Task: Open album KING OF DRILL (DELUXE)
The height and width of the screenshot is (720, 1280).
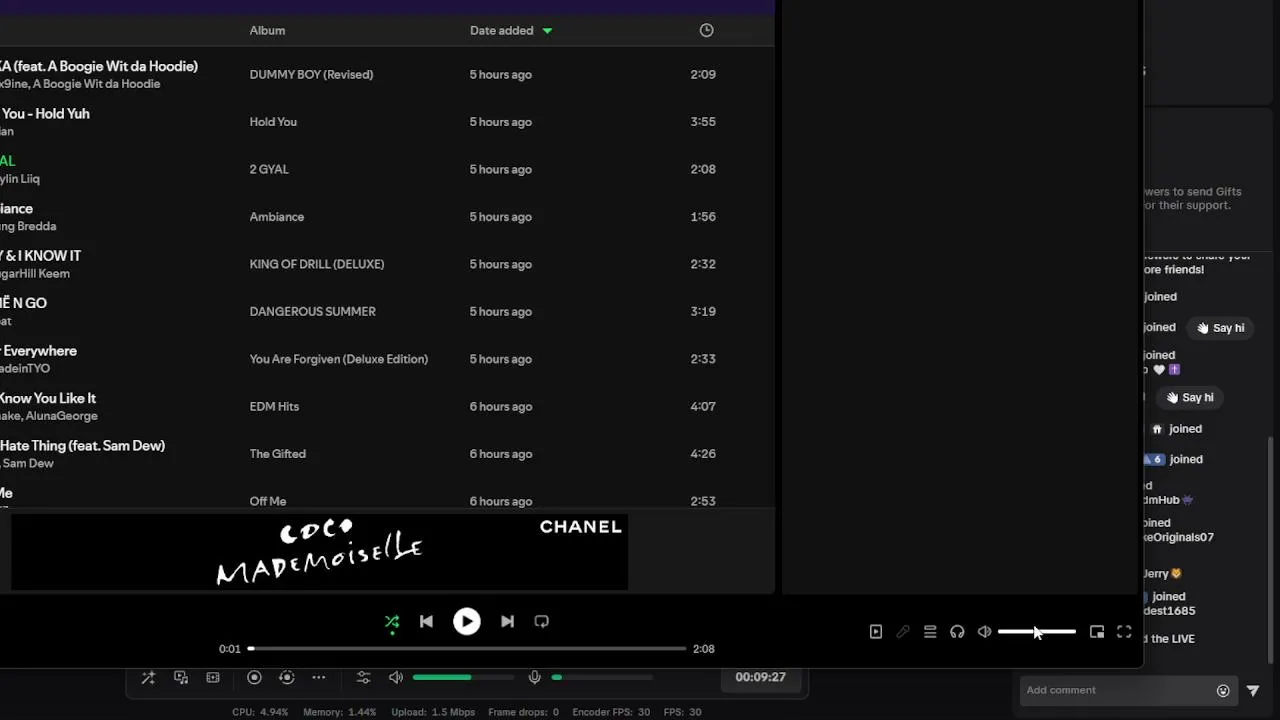Action: pos(317,264)
